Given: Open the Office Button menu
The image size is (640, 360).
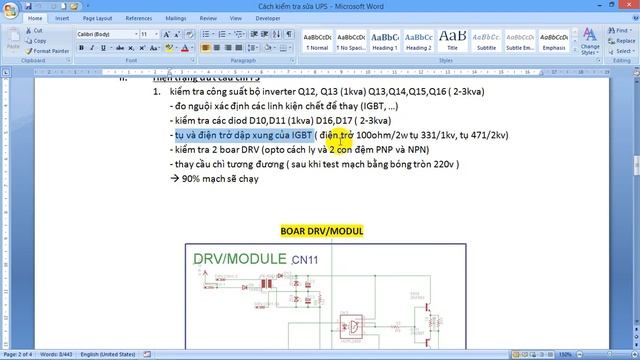Looking at the screenshot, I should point(10,10).
